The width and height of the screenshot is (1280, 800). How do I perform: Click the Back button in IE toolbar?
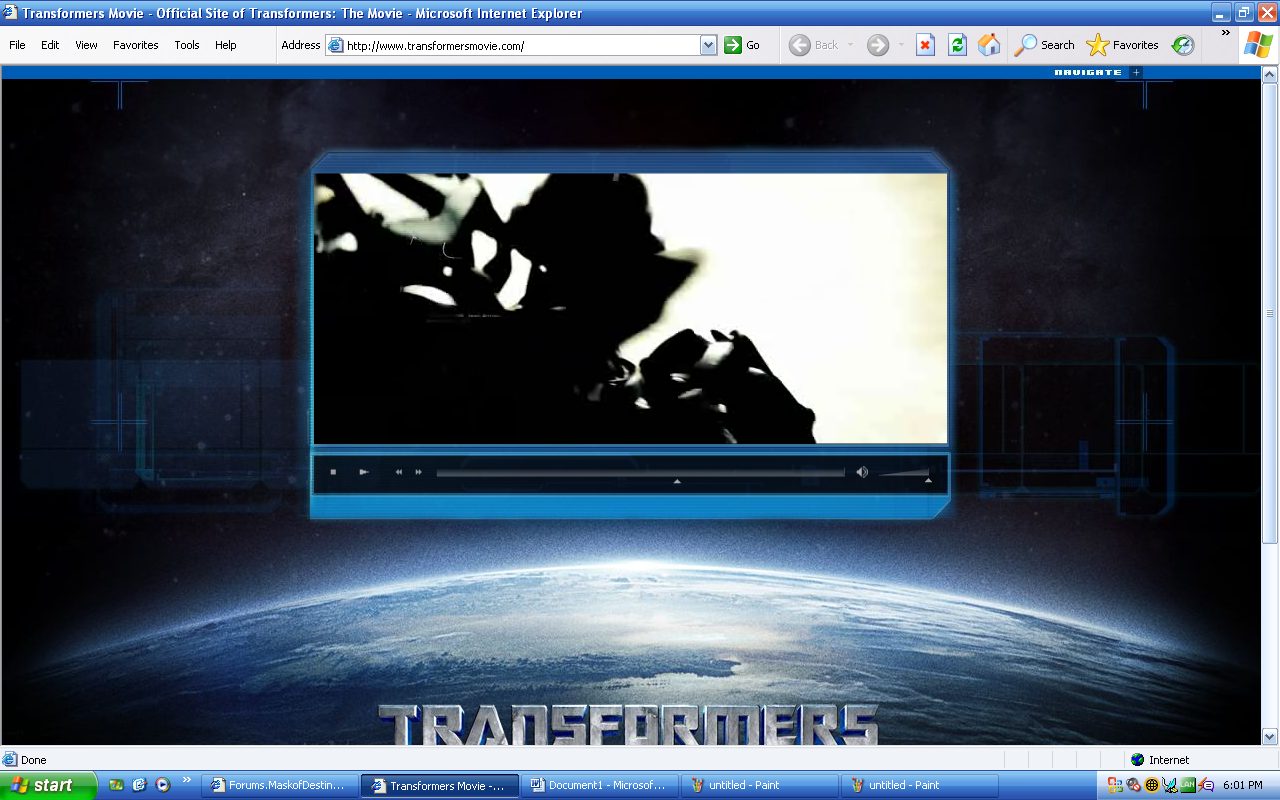pyautogui.click(x=814, y=45)
